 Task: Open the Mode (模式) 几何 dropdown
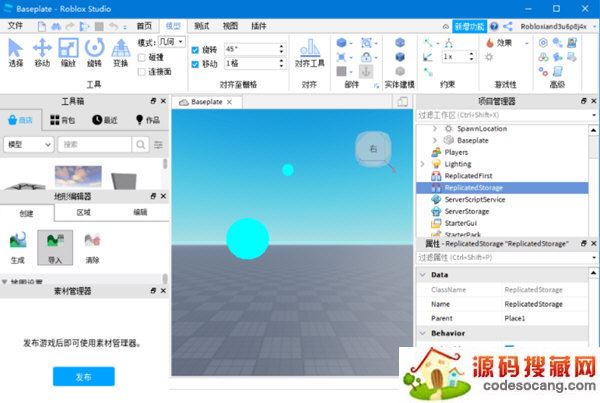172,41
